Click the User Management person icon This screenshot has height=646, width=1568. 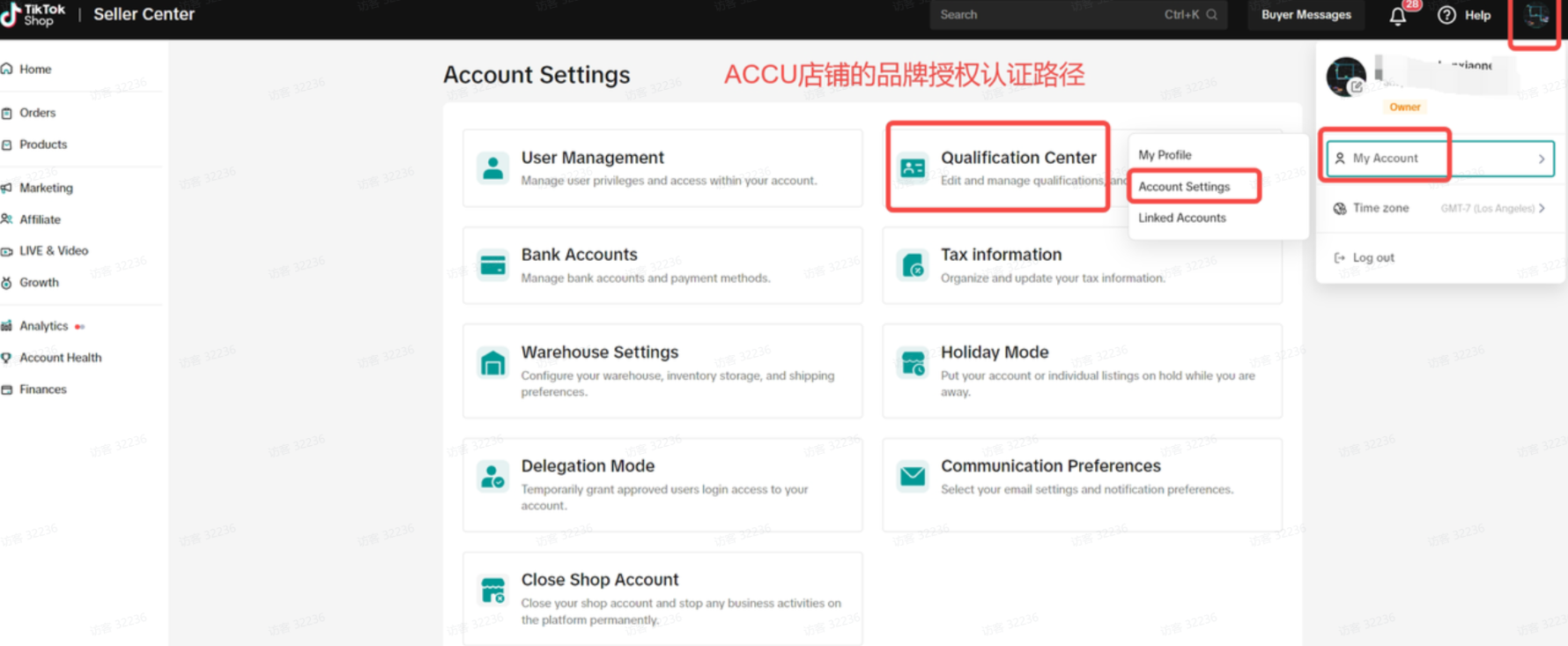point(492,167)
